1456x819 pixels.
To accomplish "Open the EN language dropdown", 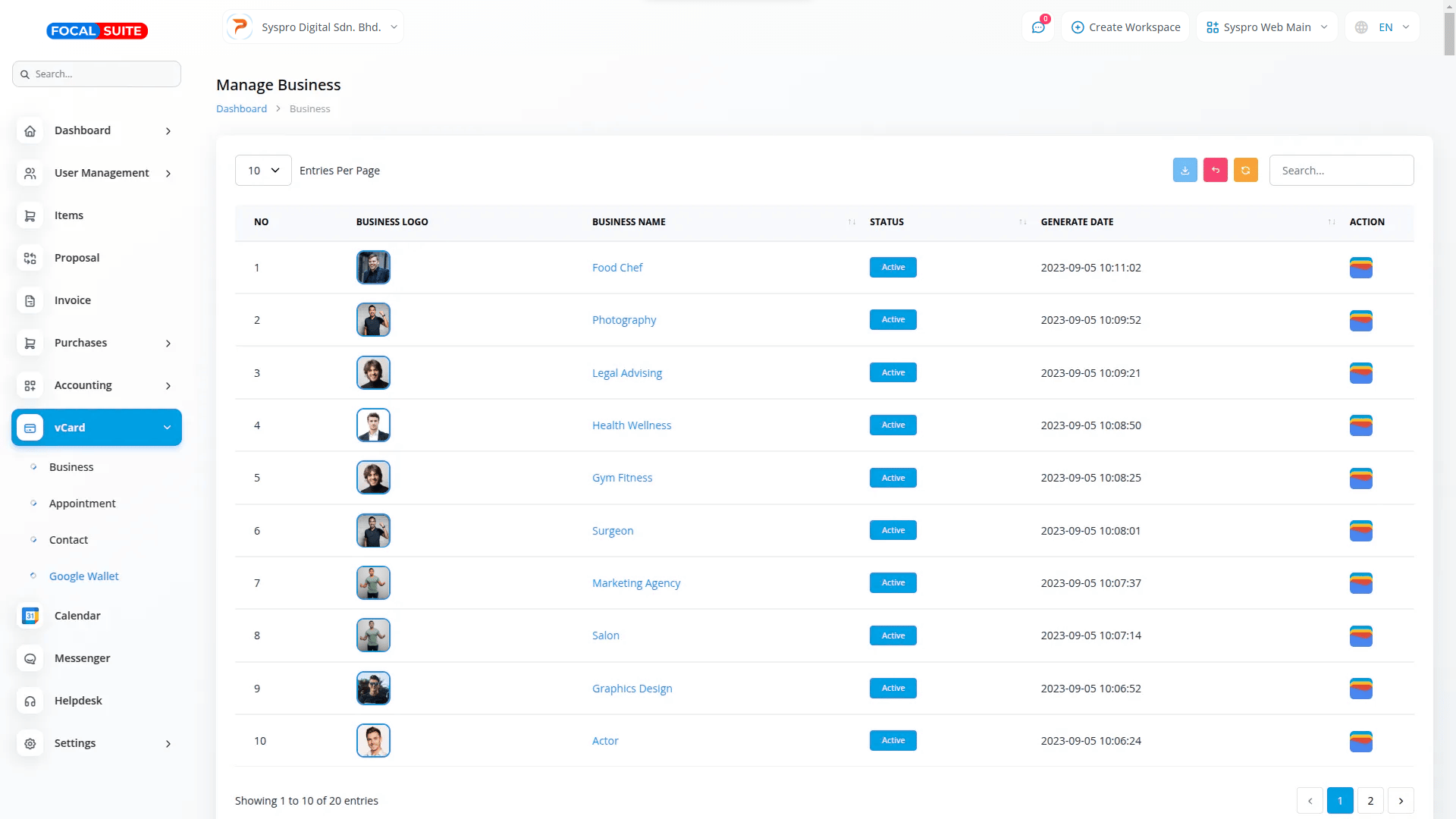I will 1383,27.
